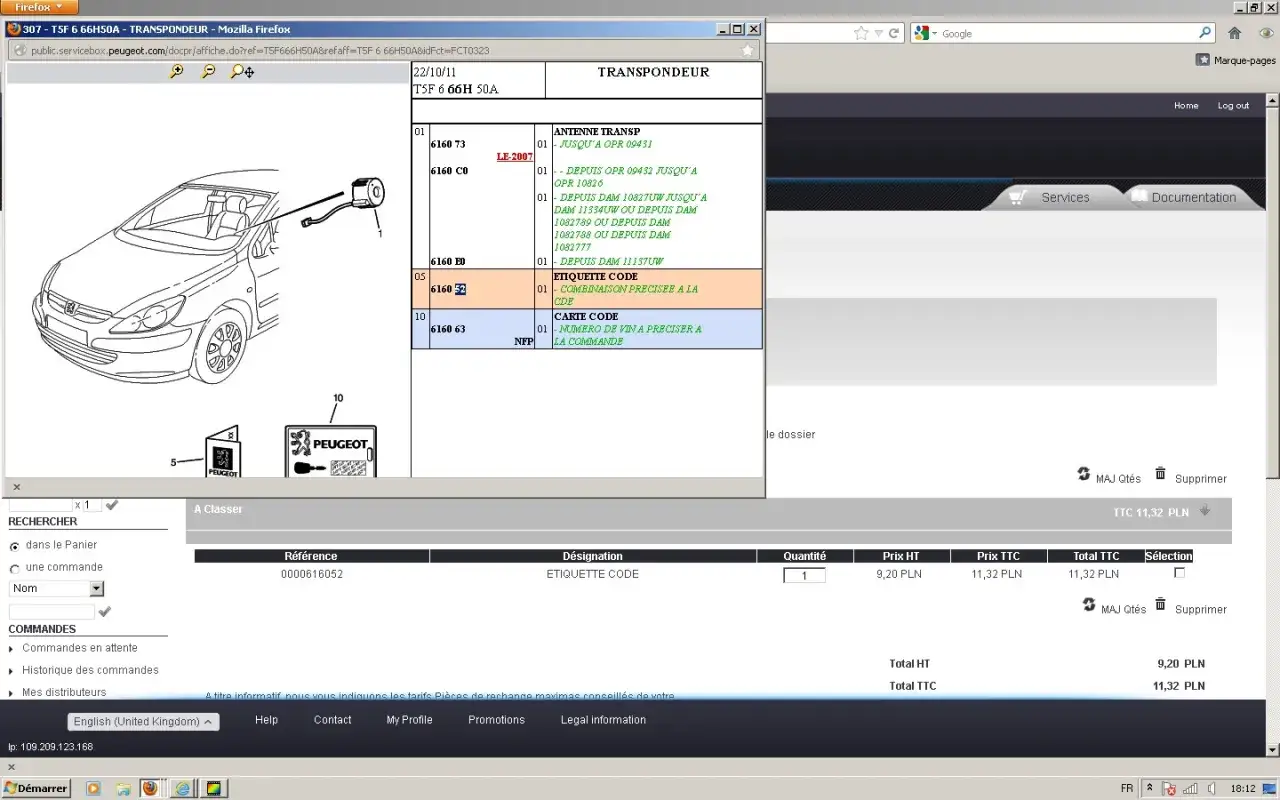Screen dimensions: 1280x800
Task: Select the 'dans le Panier' radio button
Action: click(14, 546)
